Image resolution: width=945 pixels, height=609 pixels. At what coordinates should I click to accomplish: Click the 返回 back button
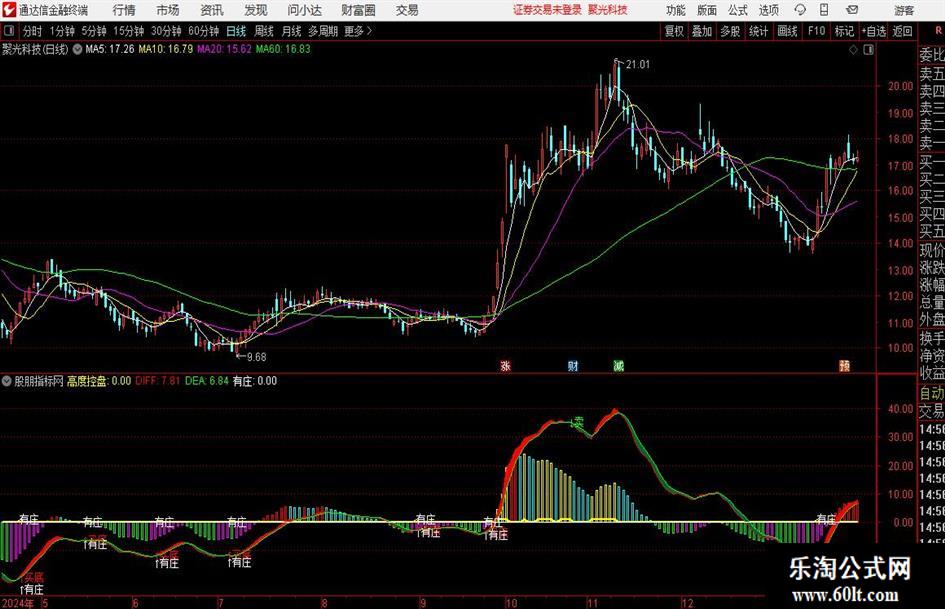pyautogui.click(x=902, y=31)
